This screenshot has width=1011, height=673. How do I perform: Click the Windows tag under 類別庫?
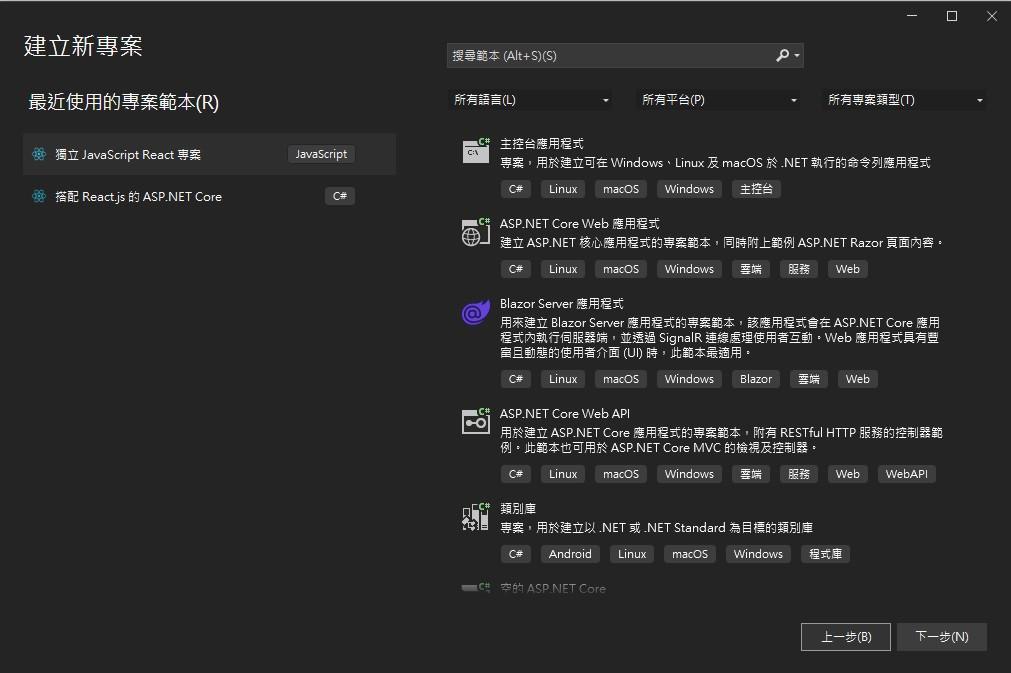[x=758, y=554]
